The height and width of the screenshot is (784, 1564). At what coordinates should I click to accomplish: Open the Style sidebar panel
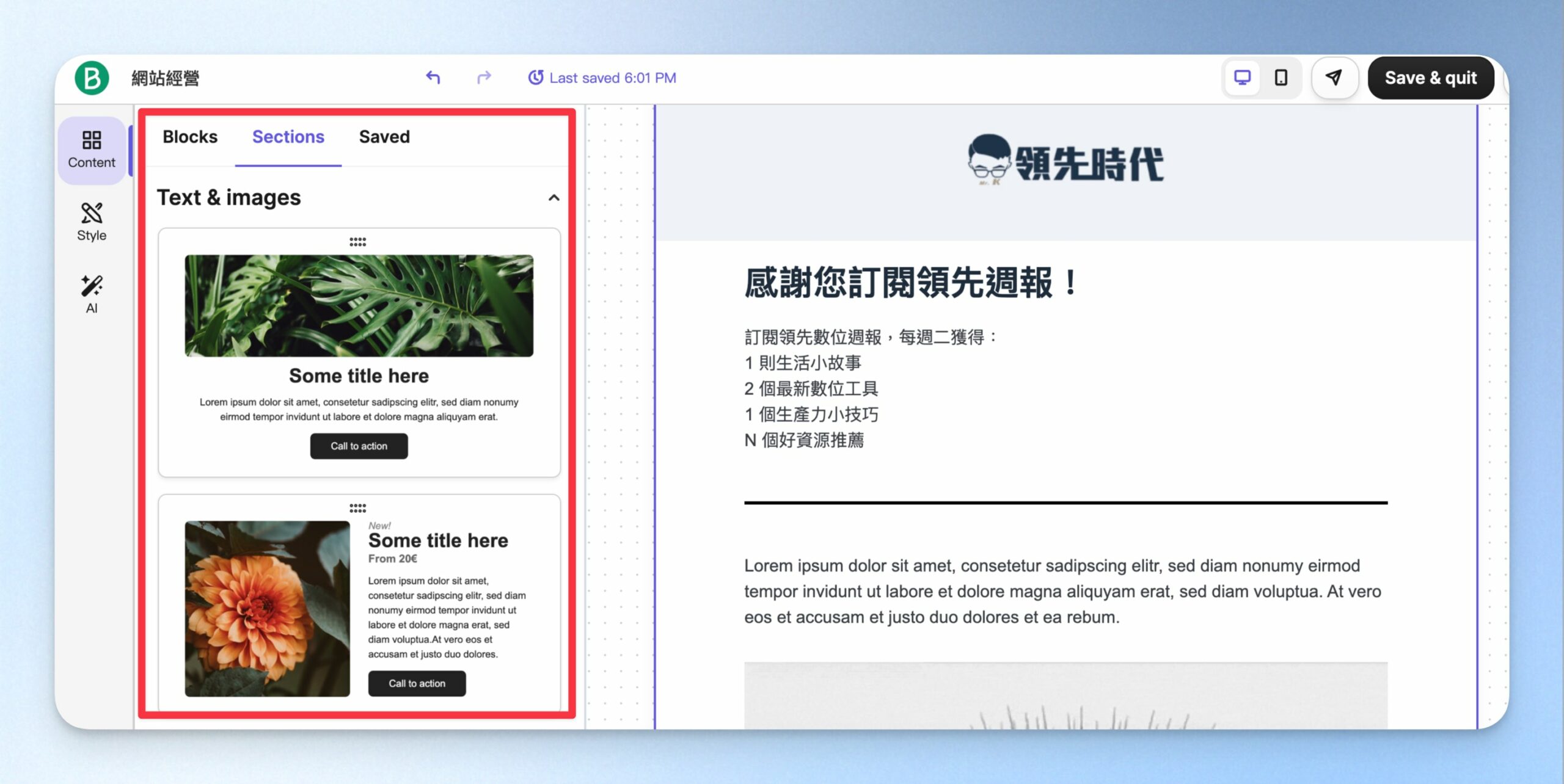[92, 222]
